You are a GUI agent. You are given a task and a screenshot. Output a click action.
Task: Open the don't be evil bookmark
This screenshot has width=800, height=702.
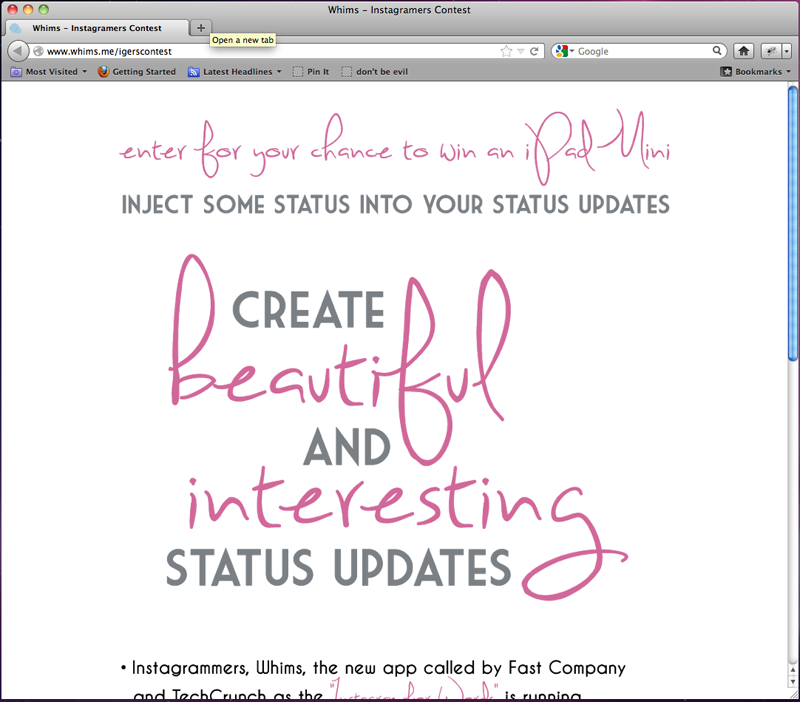pos(375,72)
